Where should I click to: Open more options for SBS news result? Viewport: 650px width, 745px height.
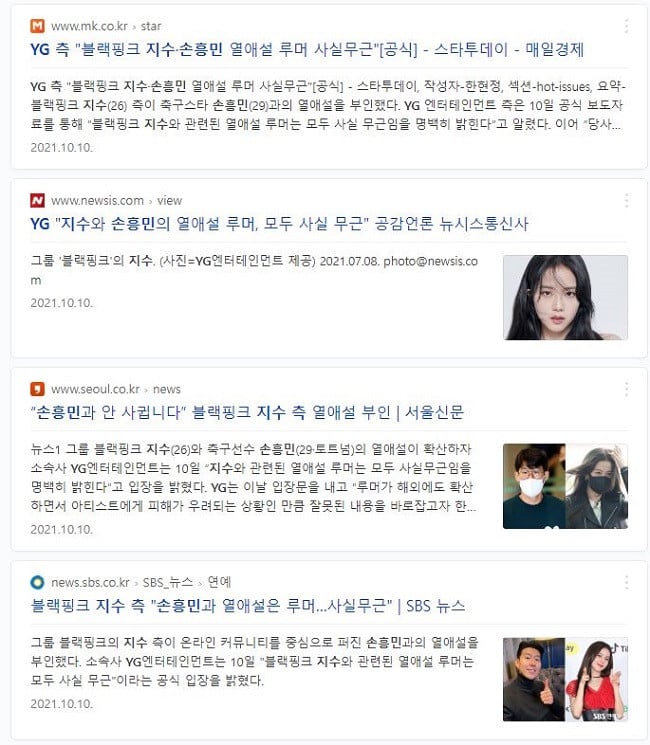[627, 582]
